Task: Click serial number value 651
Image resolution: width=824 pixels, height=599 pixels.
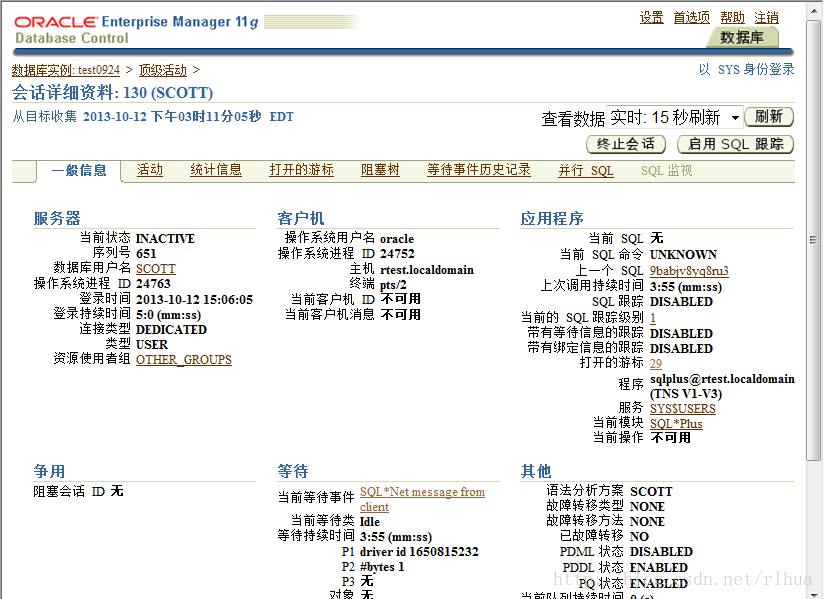Action: point(146,253)
